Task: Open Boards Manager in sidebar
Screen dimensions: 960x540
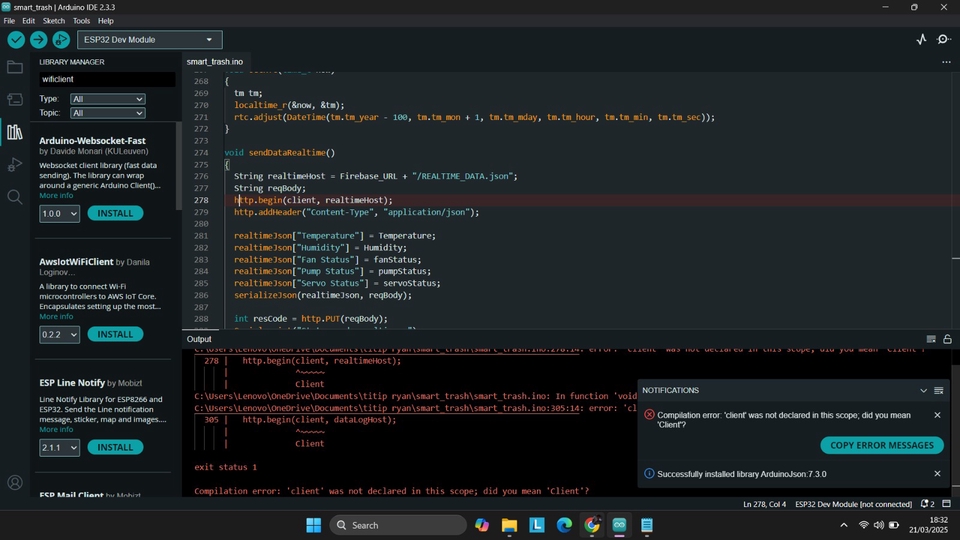Action: tap(15, 99)
